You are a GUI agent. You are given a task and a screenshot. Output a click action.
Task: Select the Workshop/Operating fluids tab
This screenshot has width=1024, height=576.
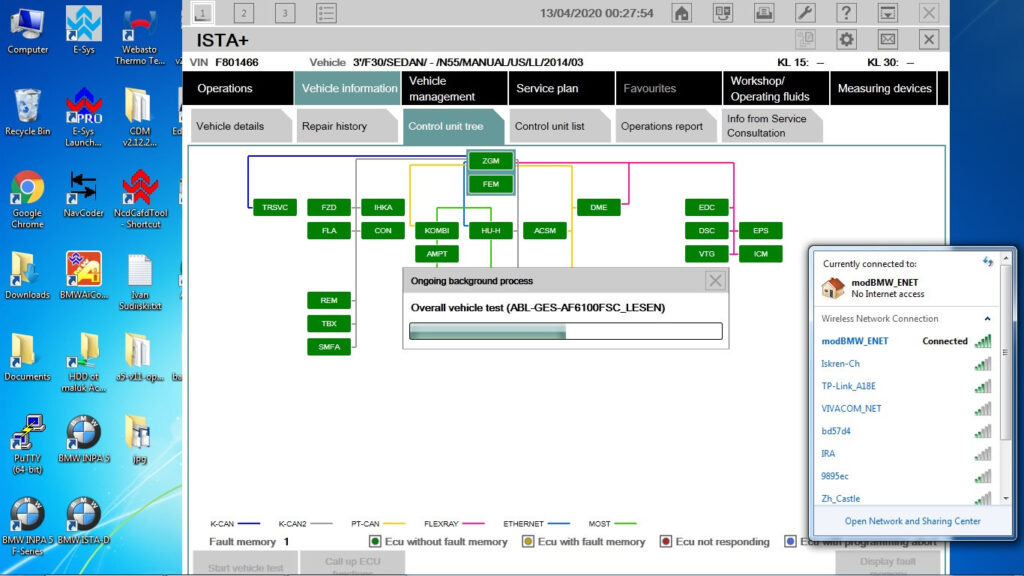coord(776,88)
